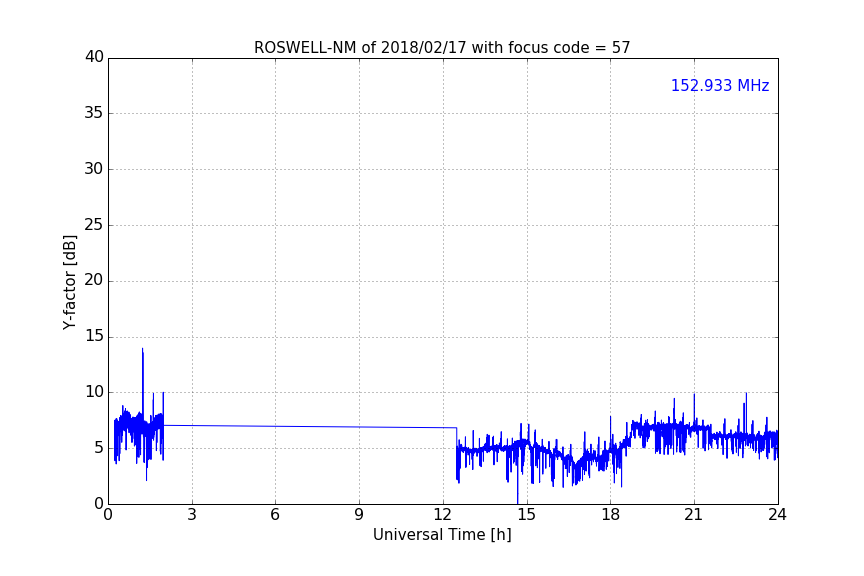Viewport: 864px width, 576px height.
Task: Click the "Universal Time [h]" axis label
Action: pyautogui.click(x=442, y=535)
